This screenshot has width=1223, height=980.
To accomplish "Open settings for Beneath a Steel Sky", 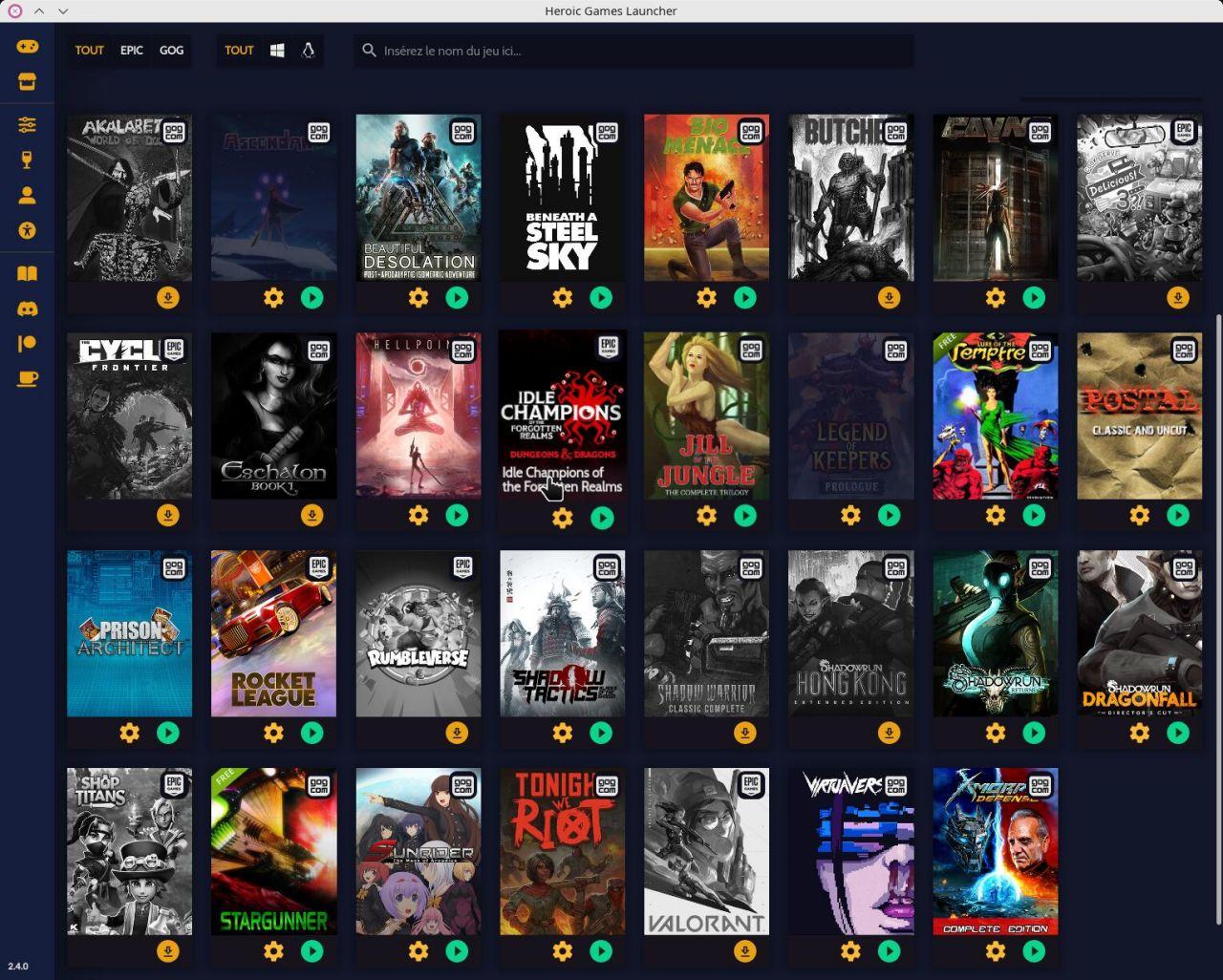I will tap(563, 298).
